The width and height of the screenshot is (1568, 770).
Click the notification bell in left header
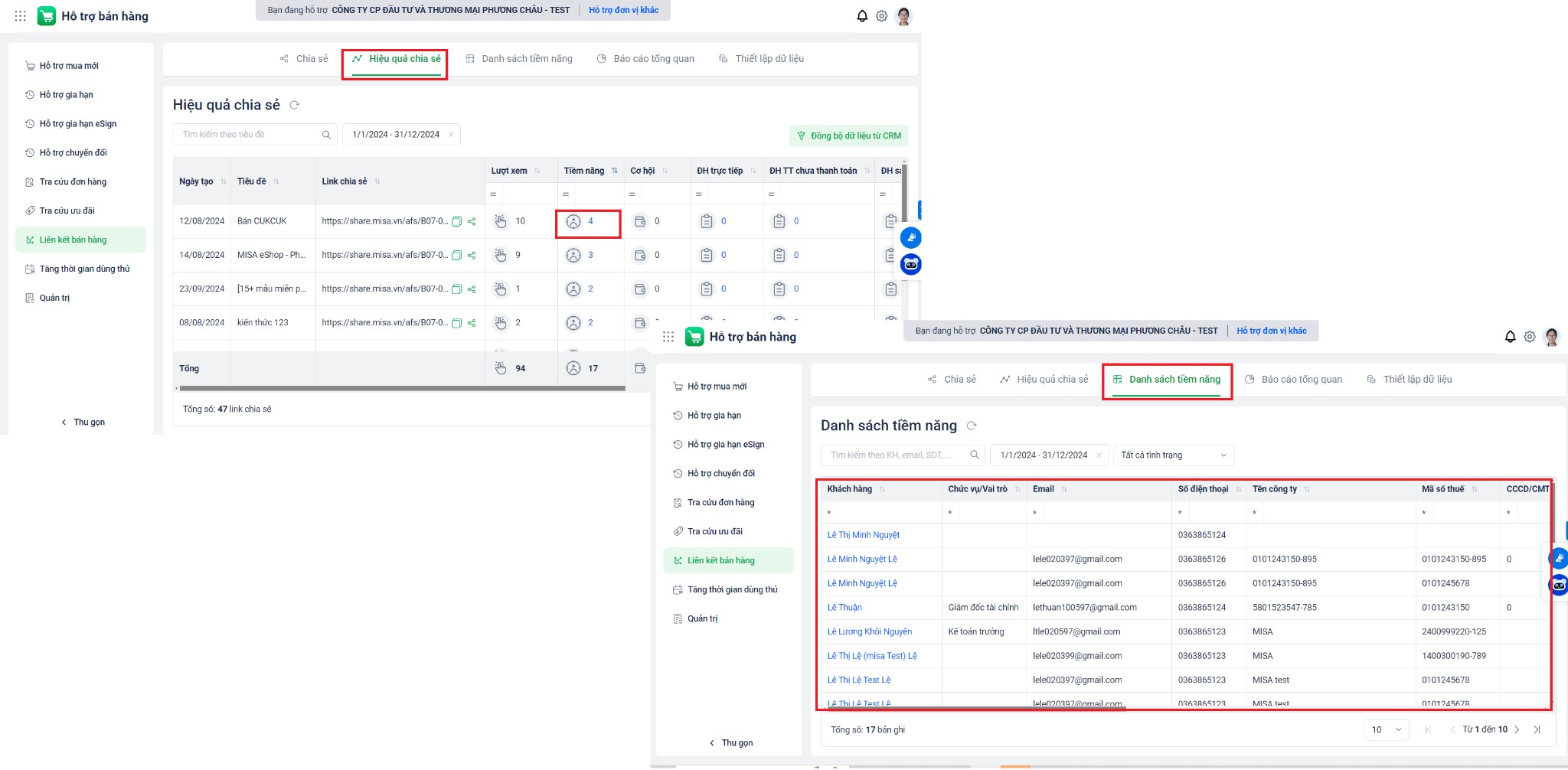(x=862, y=16)
